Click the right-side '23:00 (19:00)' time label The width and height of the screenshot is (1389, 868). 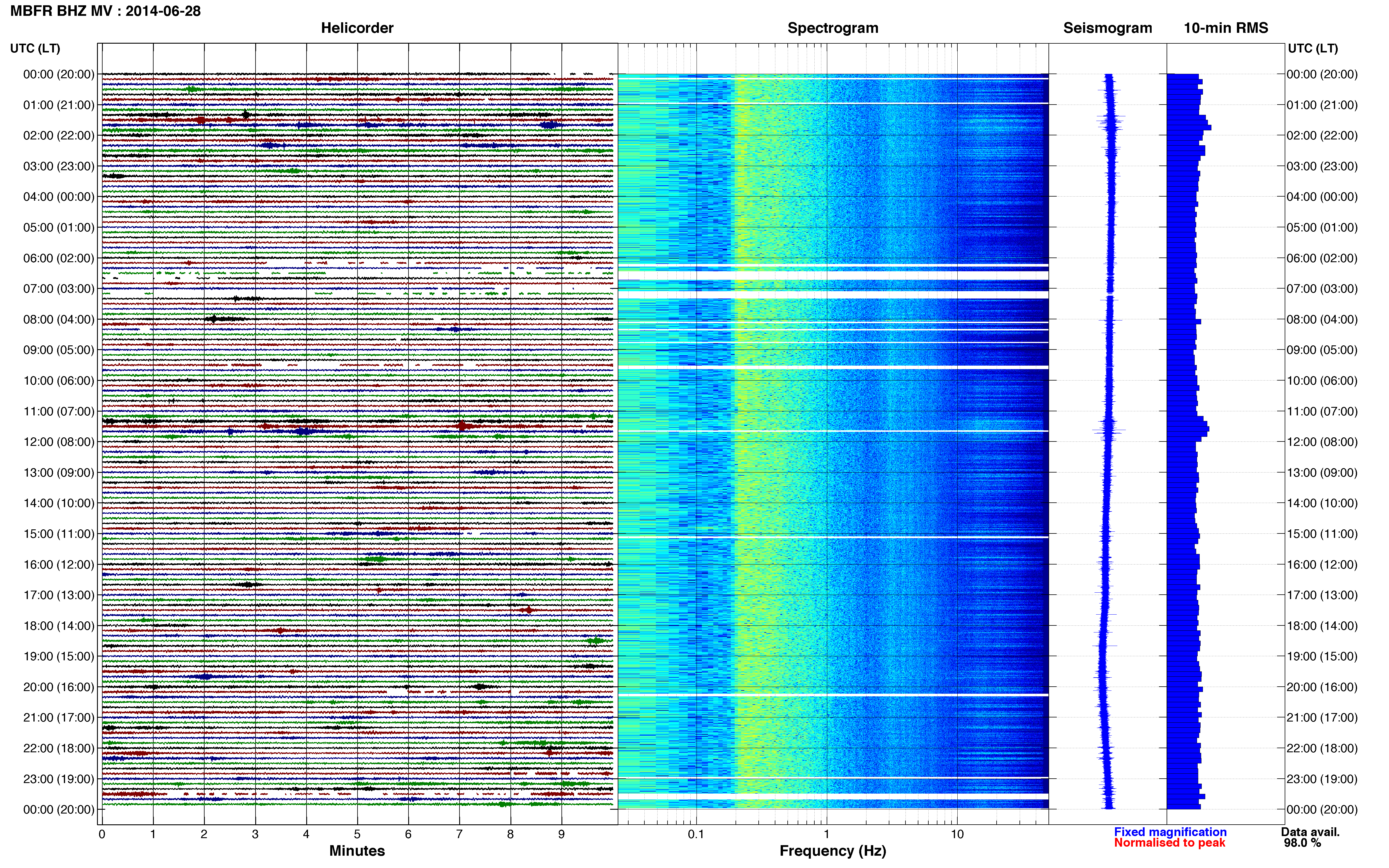point(1322,779)
